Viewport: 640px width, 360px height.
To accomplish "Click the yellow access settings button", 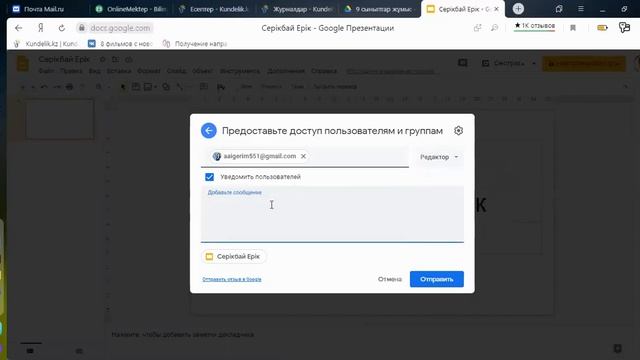I will 584,64.
